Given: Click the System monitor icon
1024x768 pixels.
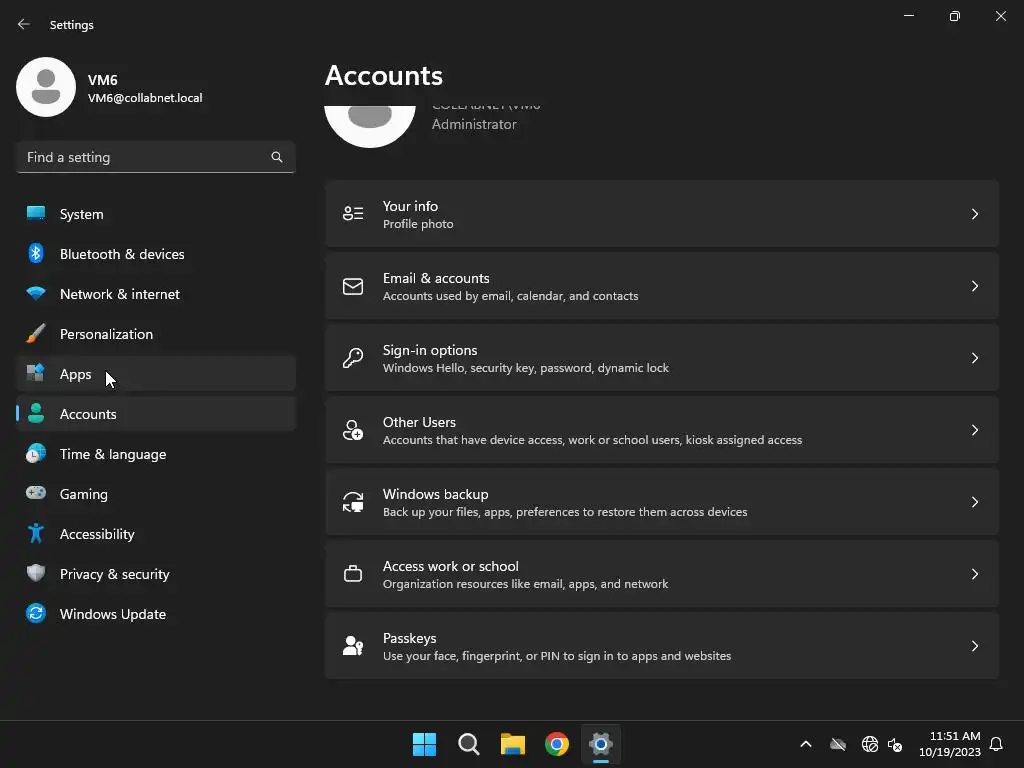Looking at the screenshot, I should pos(36,214).
